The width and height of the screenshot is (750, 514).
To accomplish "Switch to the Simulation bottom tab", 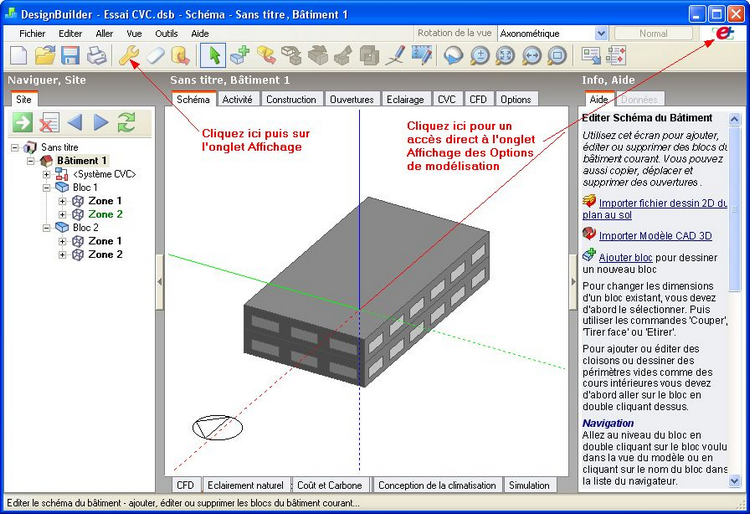I will [529, 485].
